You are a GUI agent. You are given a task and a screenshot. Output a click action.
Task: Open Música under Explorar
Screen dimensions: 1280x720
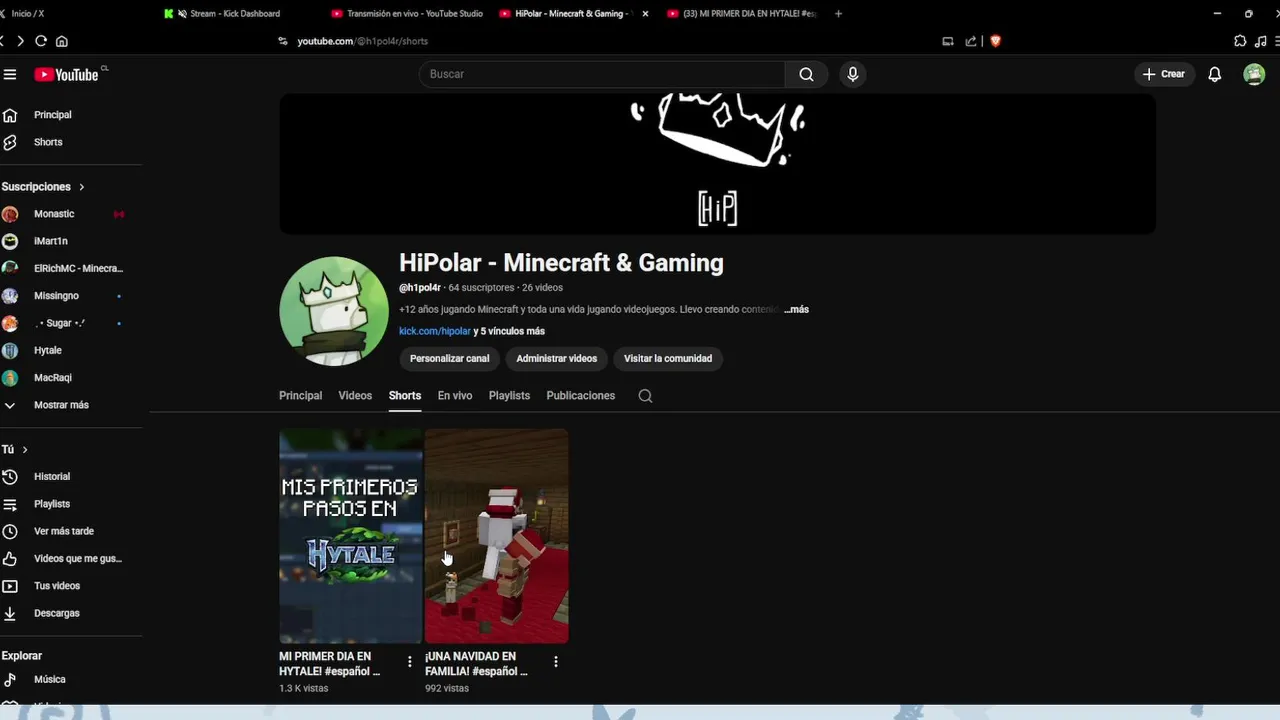(x=50, y=679)
